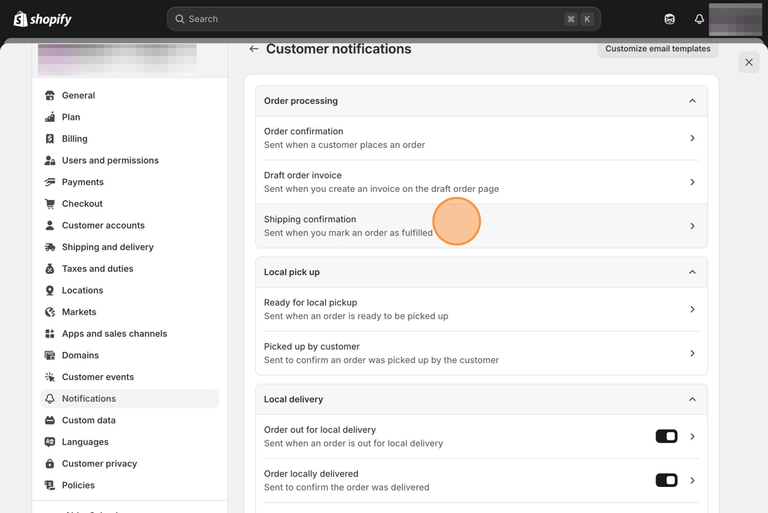The width and height of the screenshot is (768, 513).
Task: Disable Order locally delivered notification toggle
Action: [666, 480]
